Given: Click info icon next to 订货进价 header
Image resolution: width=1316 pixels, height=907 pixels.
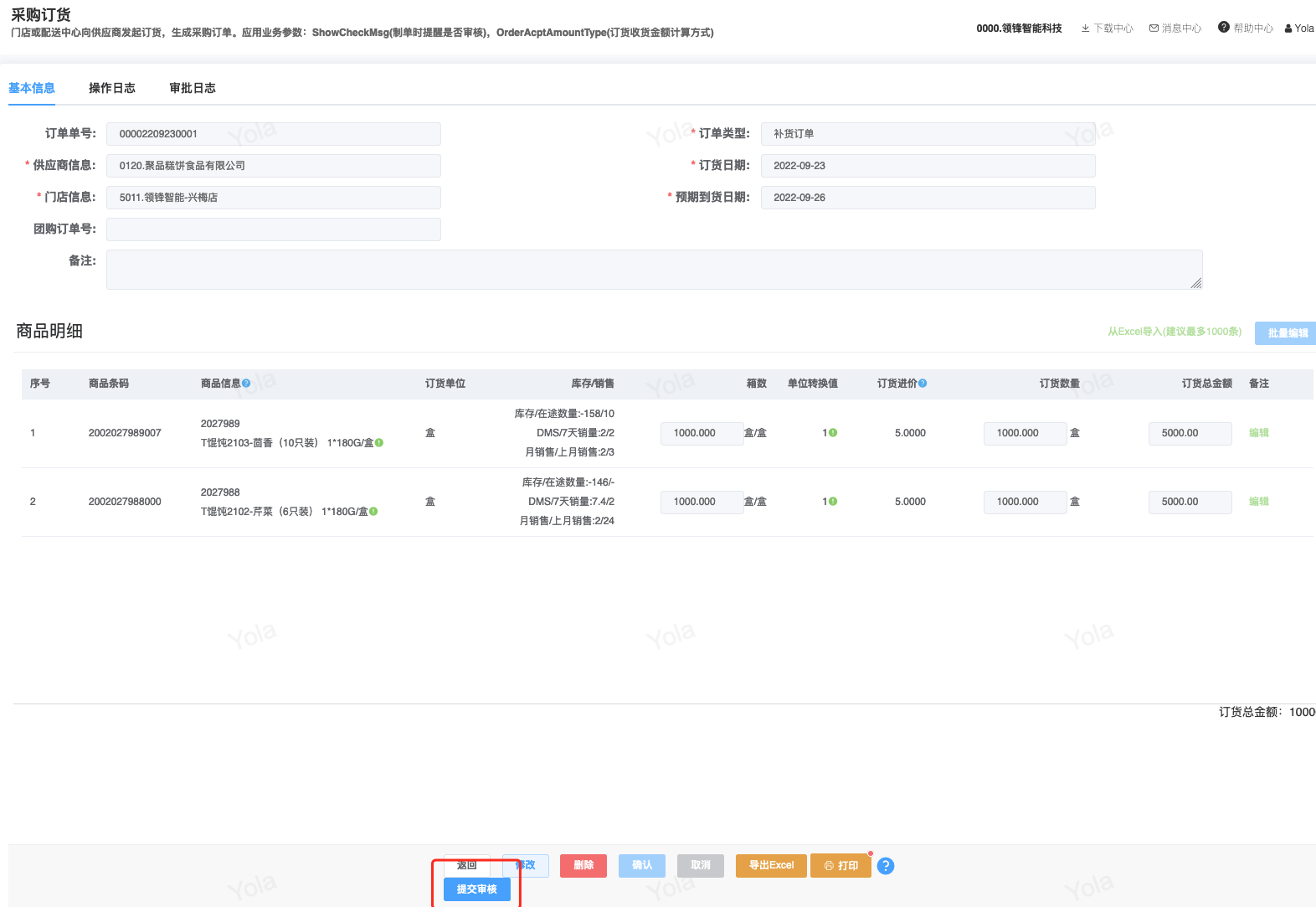Looking at the screenshot, I should coord(923,384).
